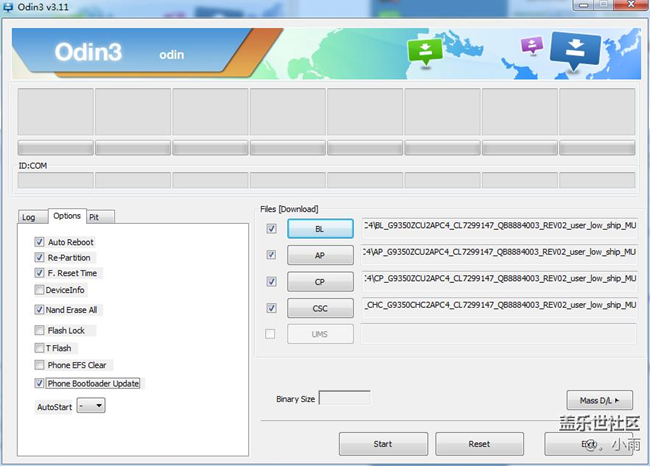
Task: Click the Binary Size field
Action: click(344, 398)
